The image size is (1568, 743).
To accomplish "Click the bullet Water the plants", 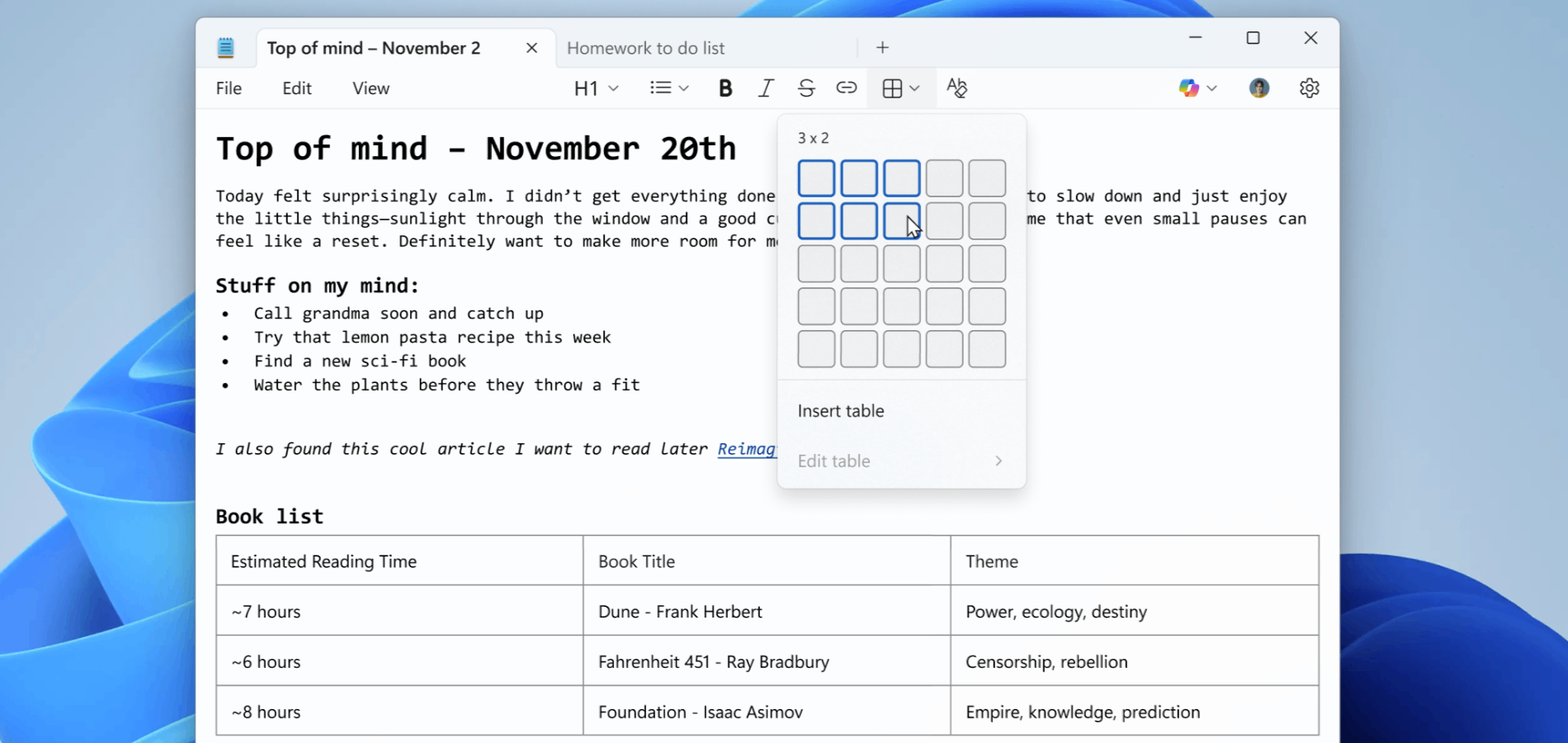I will (446, 386).
